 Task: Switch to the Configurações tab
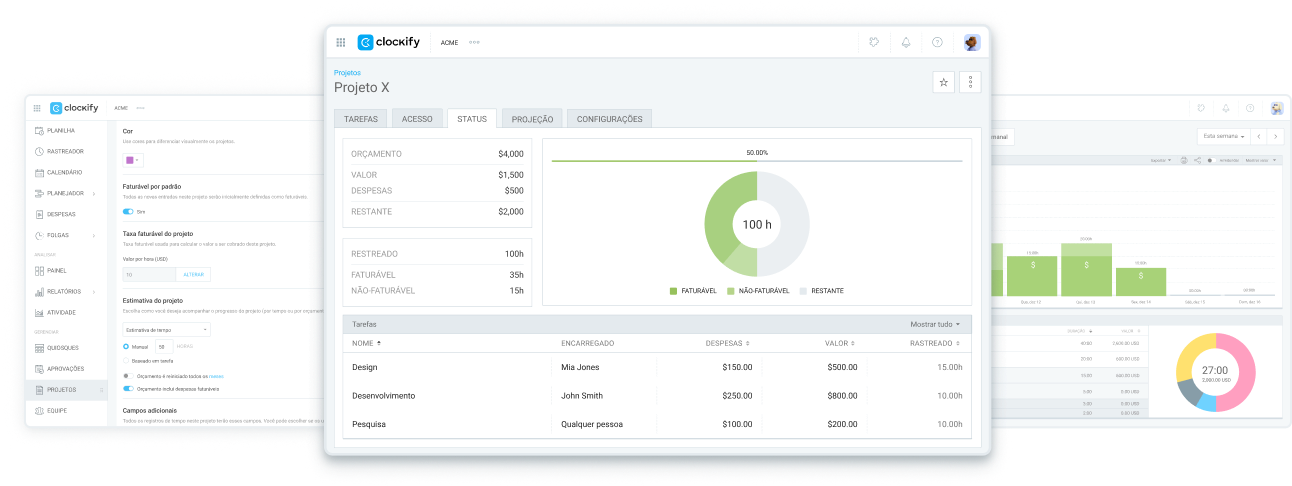pos(609,119)
